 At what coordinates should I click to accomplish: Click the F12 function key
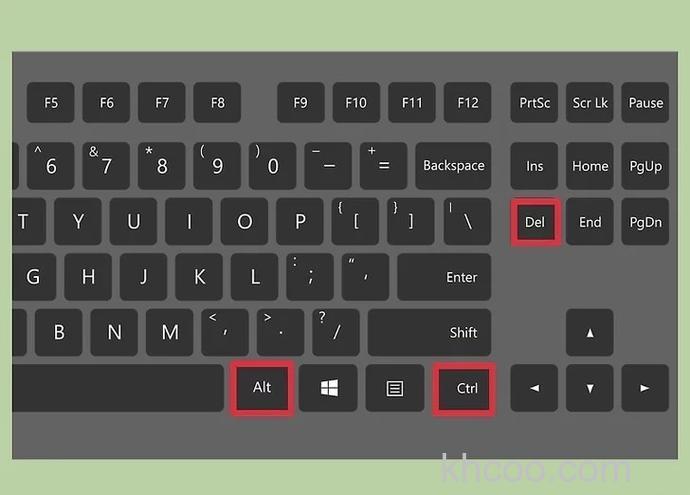tap(467, 103)
